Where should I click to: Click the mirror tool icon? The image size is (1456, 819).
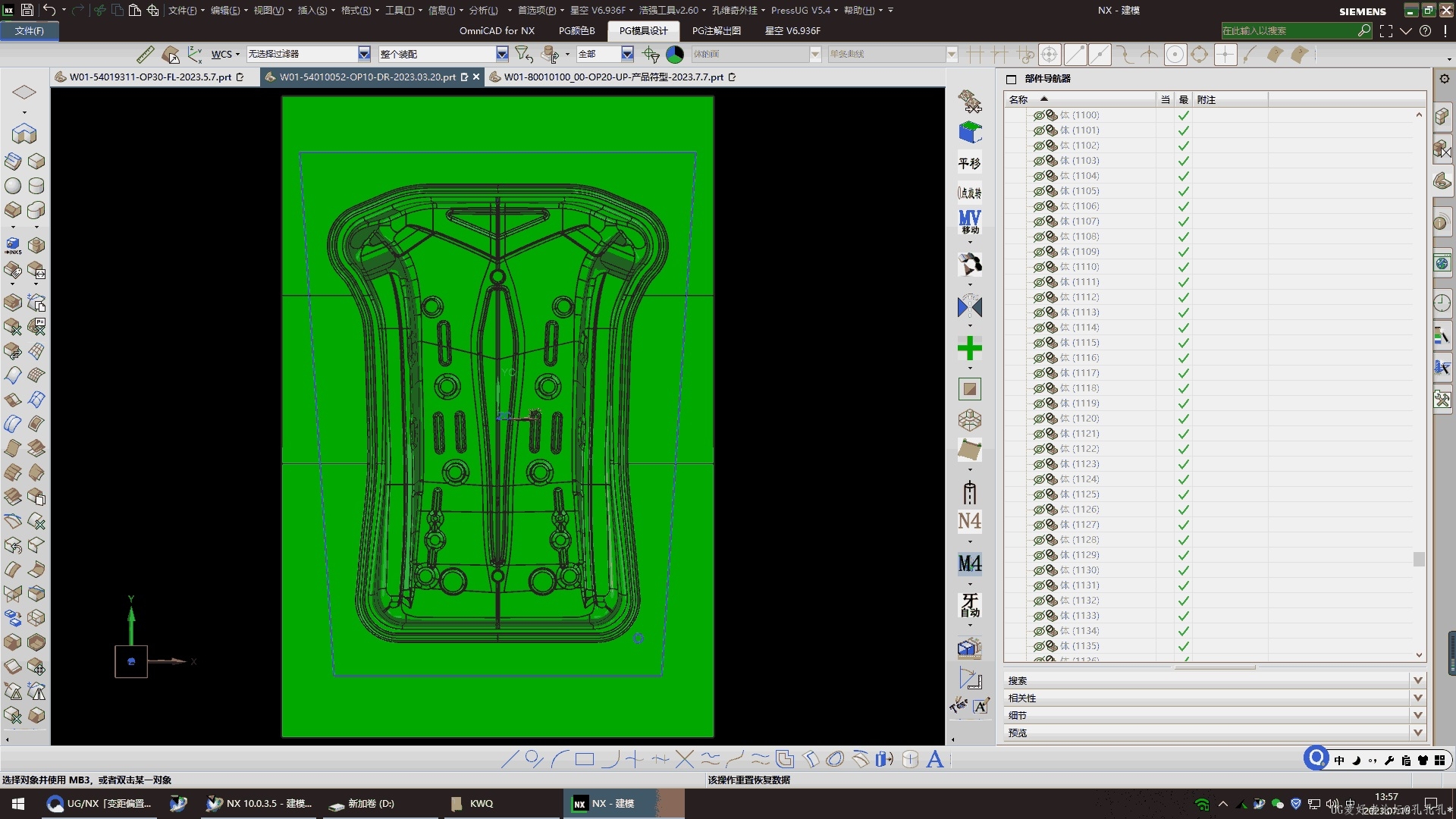969,307
